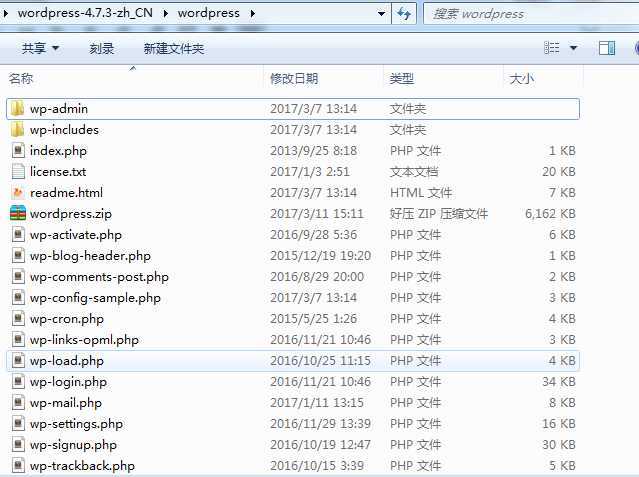Click the size value 34 KB

(559, 382)
